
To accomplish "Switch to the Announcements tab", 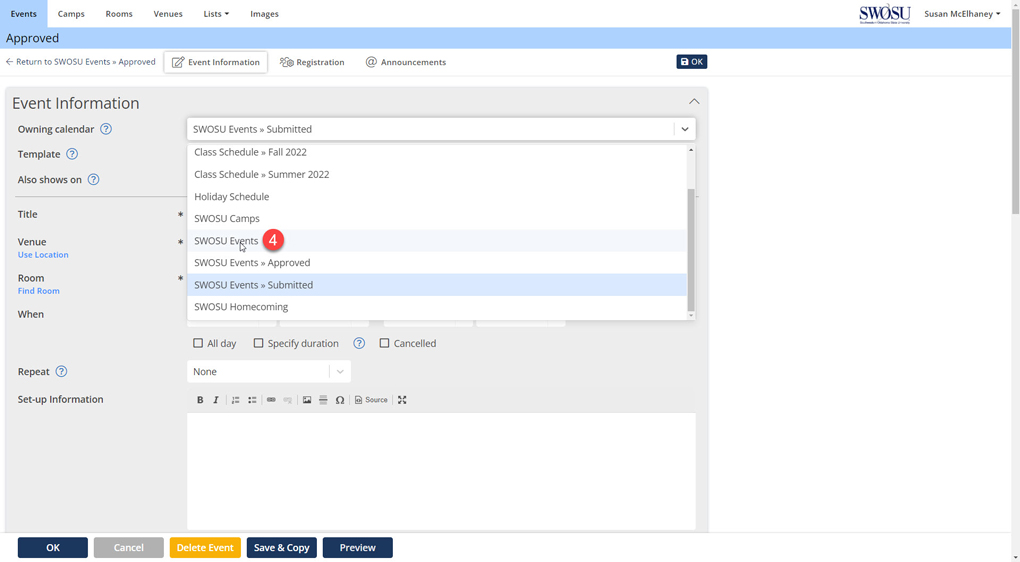I will pos(406,62).
